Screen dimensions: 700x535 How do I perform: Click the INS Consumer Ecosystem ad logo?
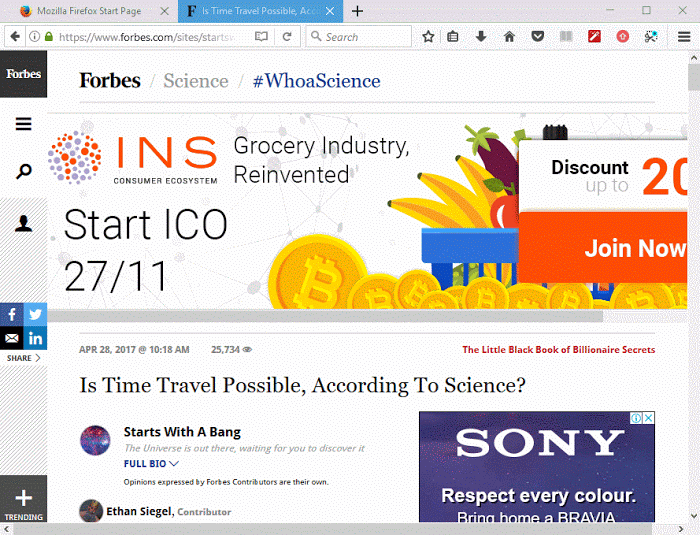[133, 158]
